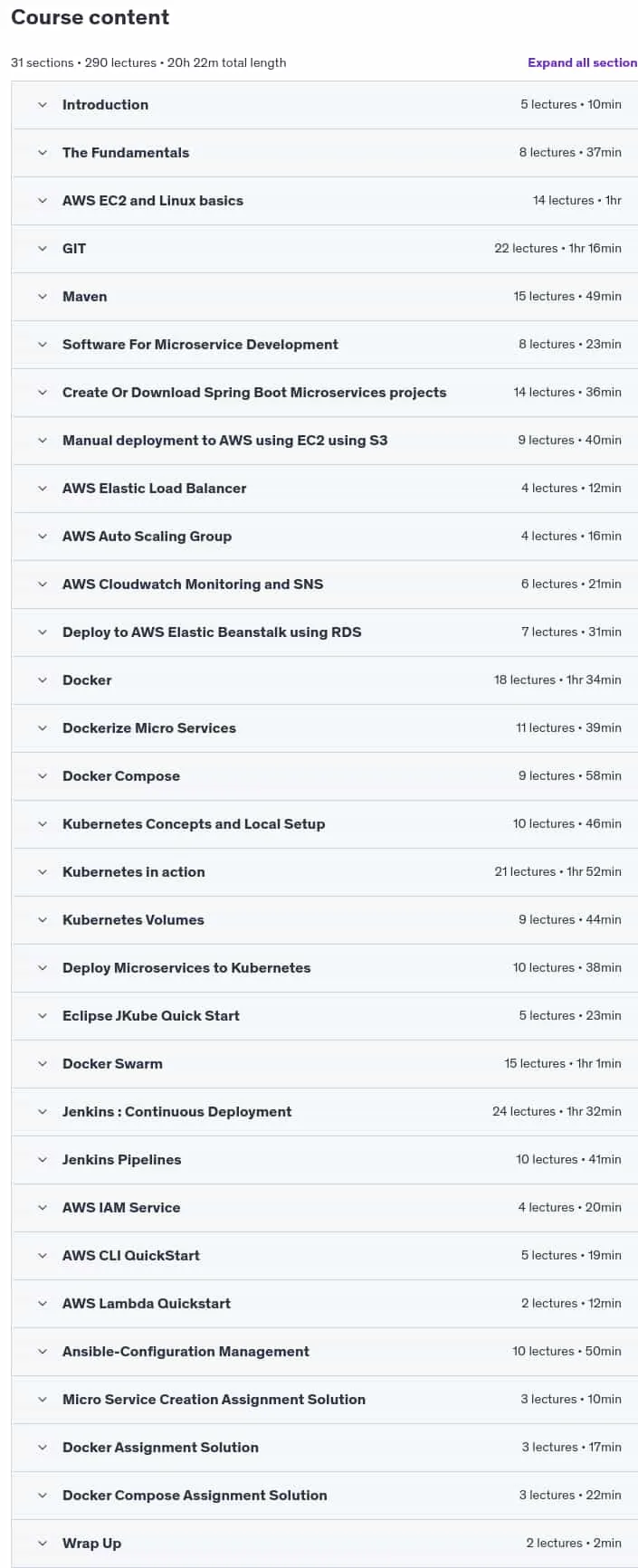Expand the Docker section chevron
638x1568 pixels.
pos(43,680)
